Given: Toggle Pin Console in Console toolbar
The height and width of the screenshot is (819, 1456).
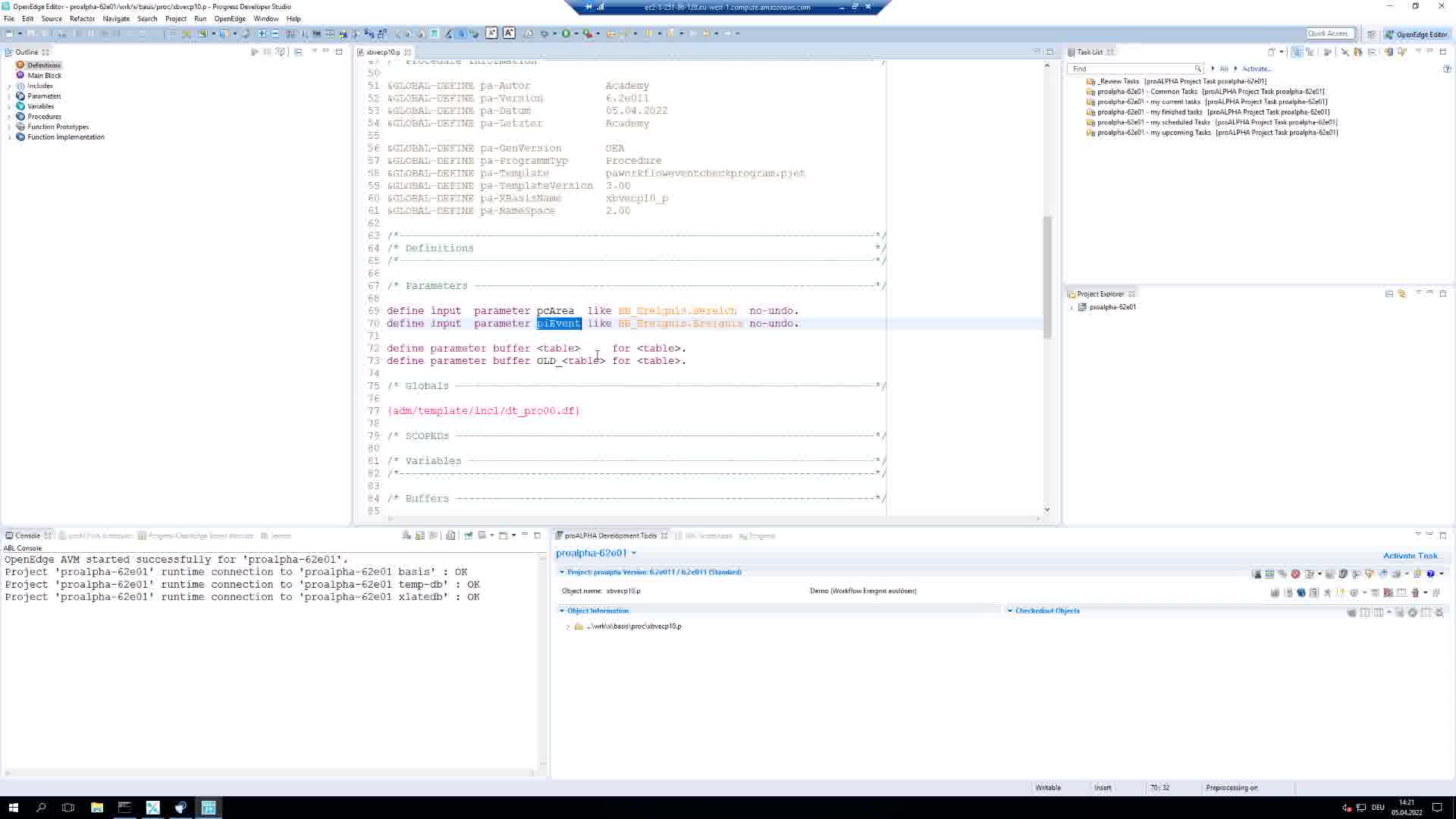Looking at the screenshot, I should tap(469, 535).
